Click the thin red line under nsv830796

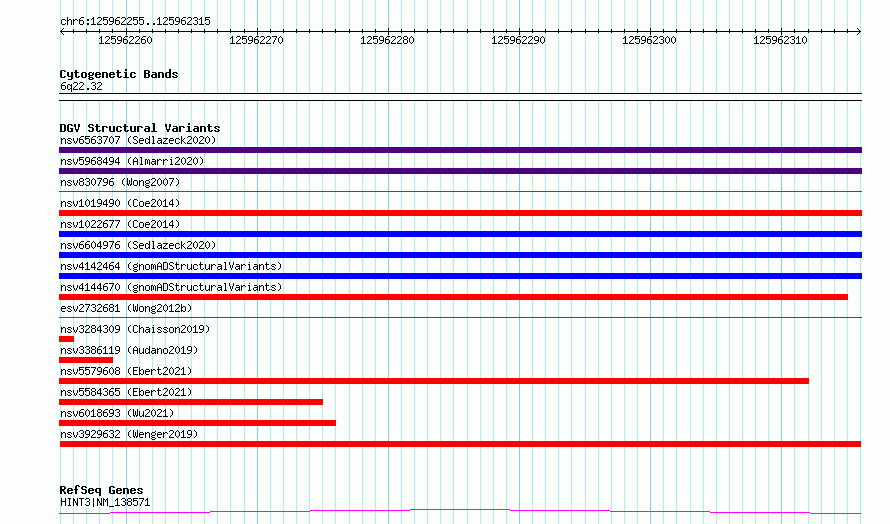click(460, 192)
